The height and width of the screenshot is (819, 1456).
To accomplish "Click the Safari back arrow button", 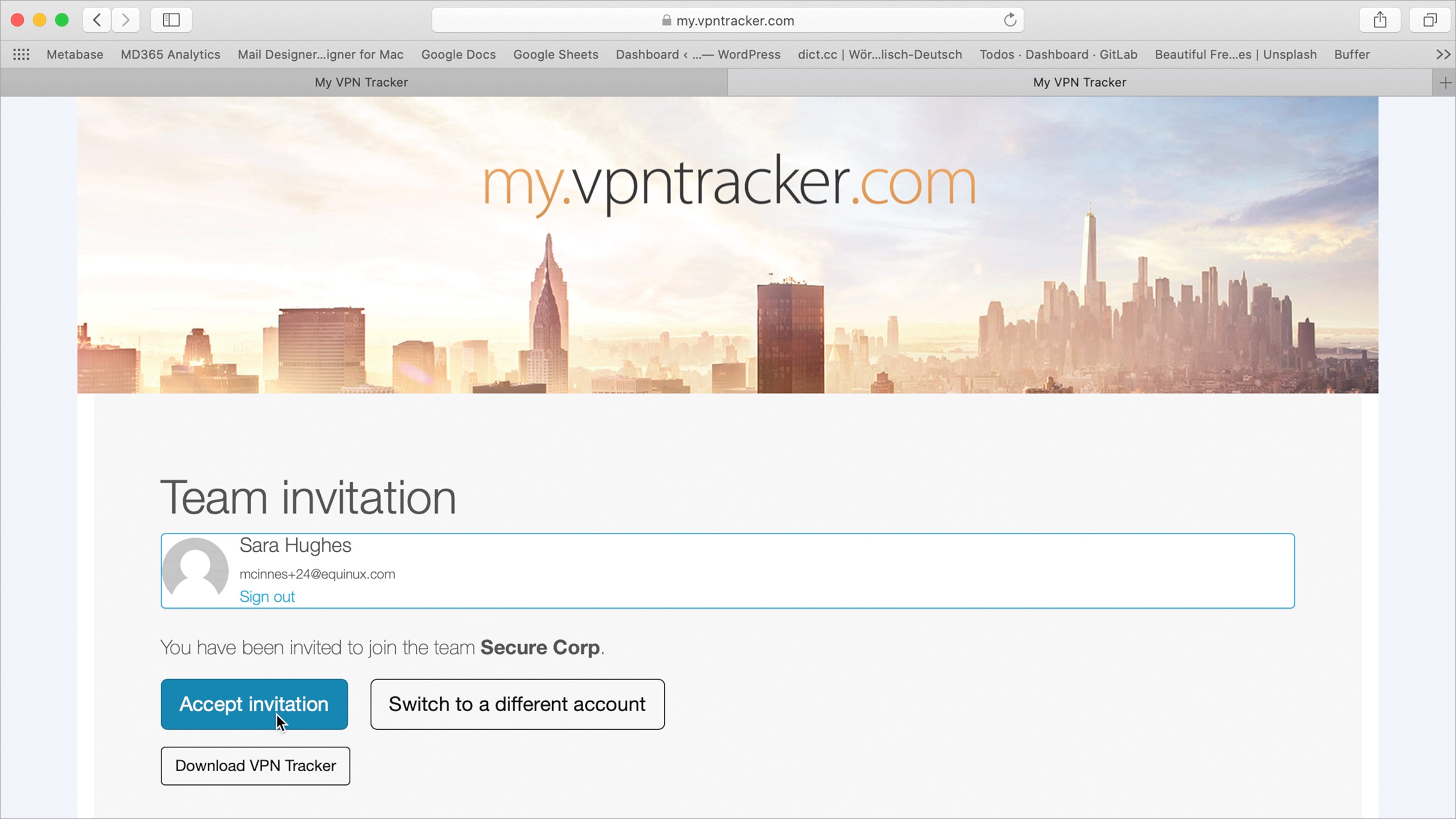I will click(97, 20).
